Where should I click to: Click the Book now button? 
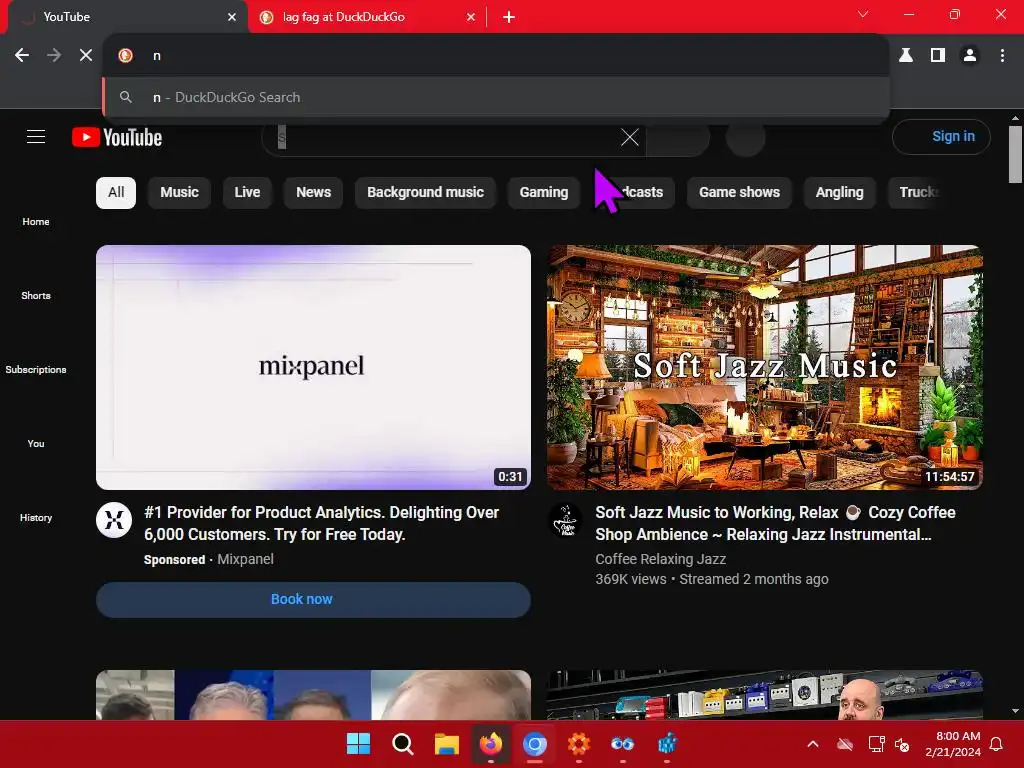pos(313,600)
